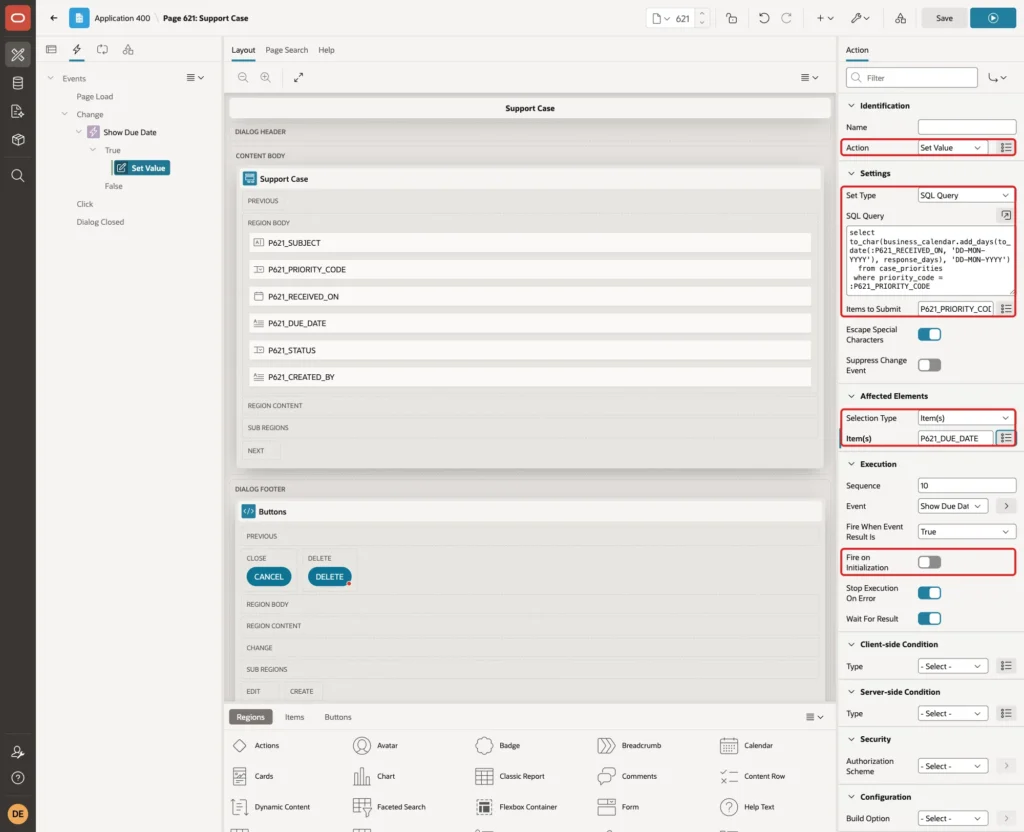This screenshot has height=832, width=1024.
Task: Toggle Suppress Change Event switch
Action: [929, 365]
